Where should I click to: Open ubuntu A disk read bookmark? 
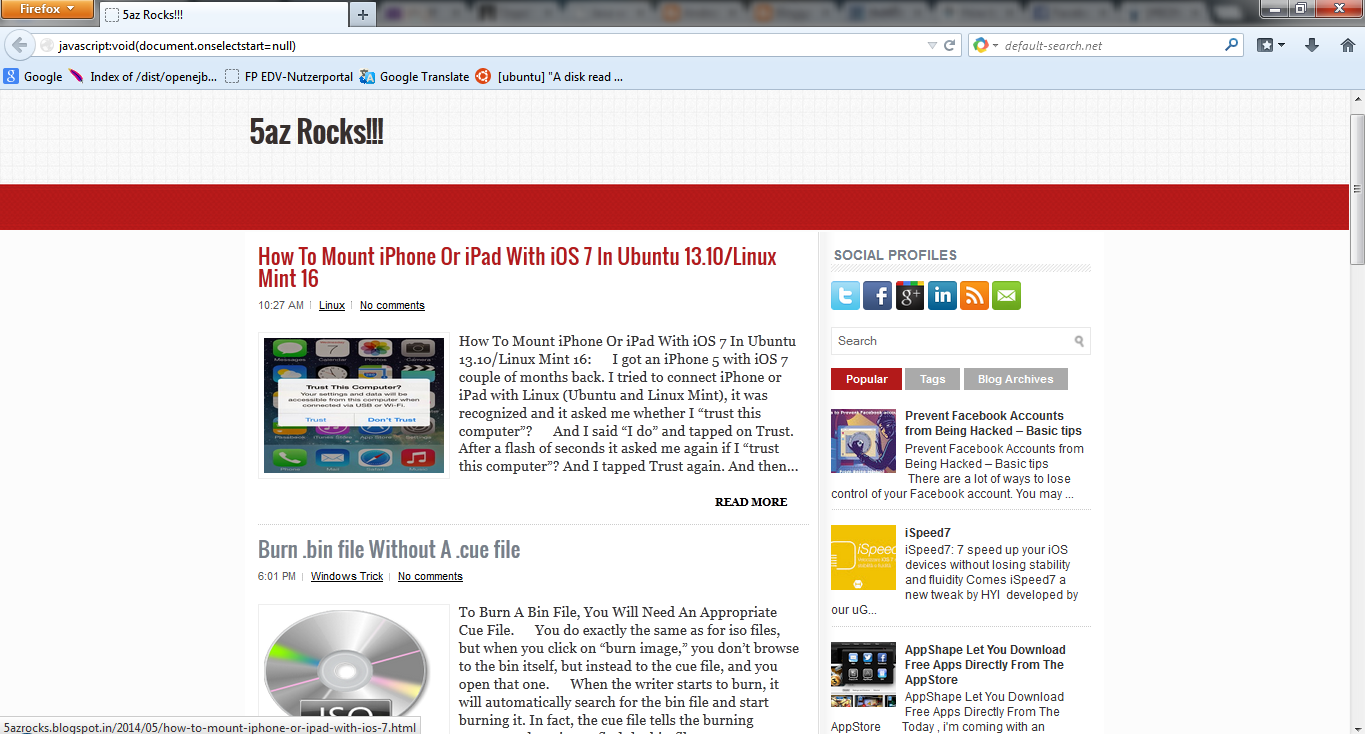(549, 76)
